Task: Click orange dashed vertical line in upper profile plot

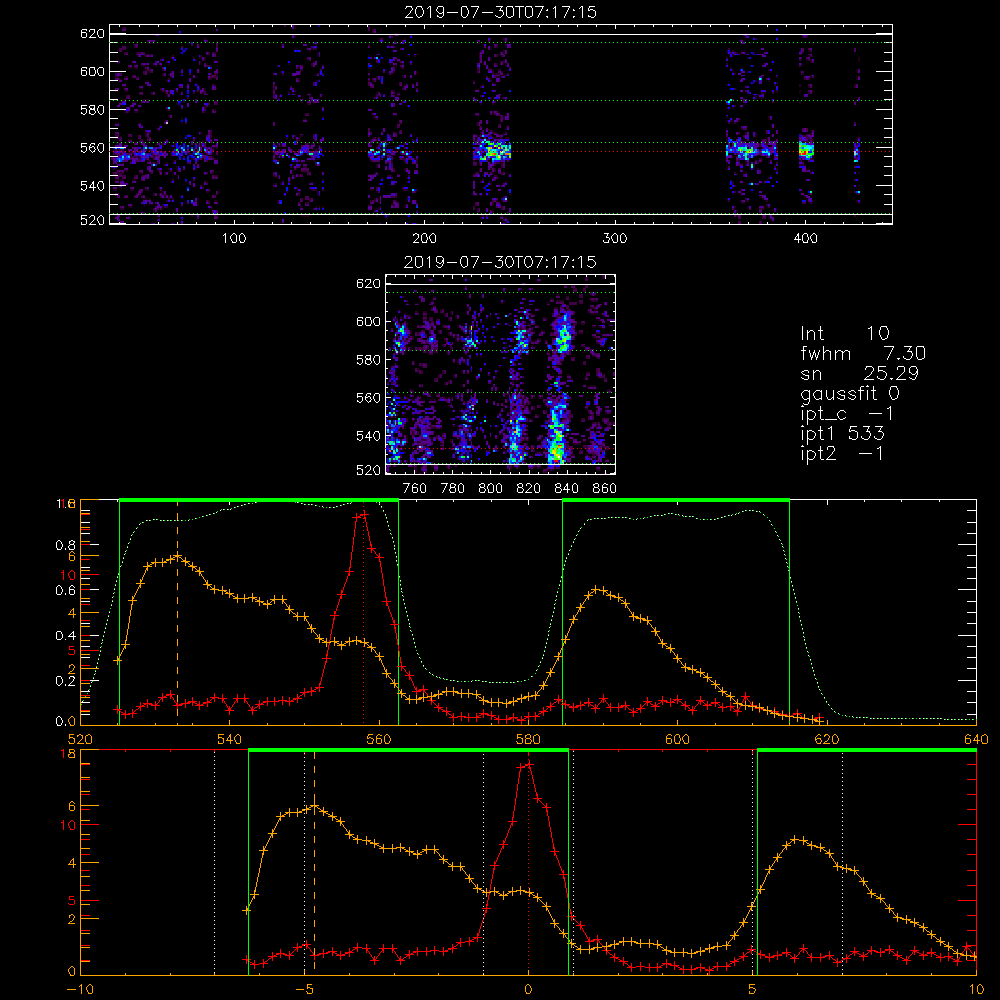Action: click(x=177, y=612)
